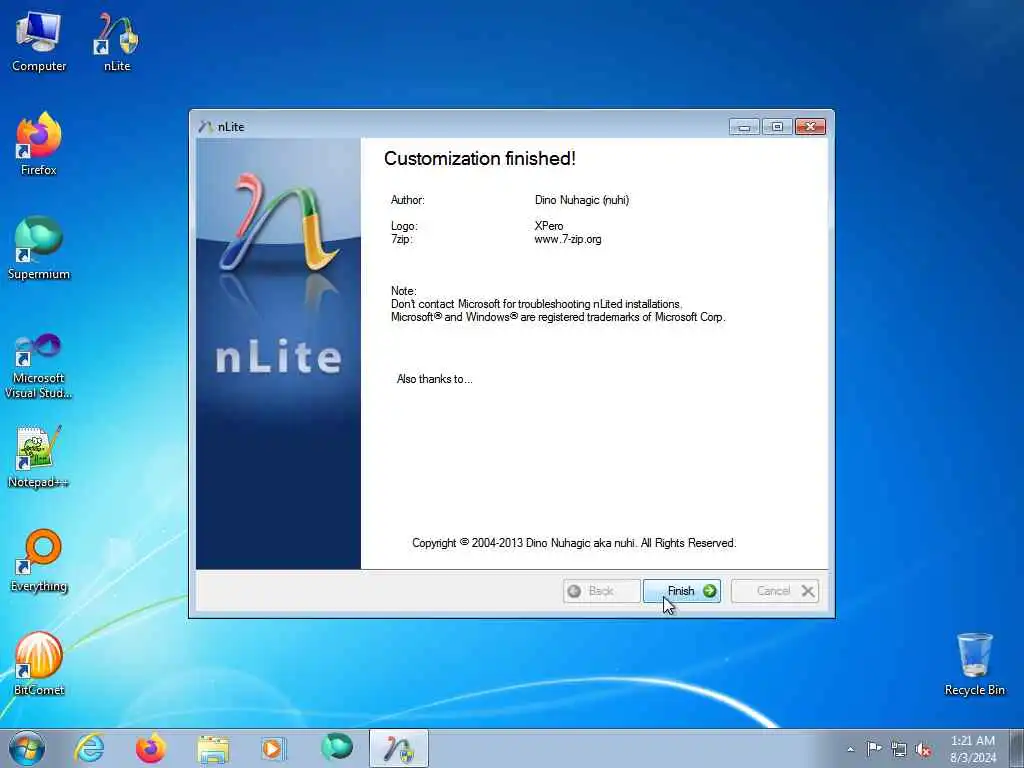Click the nLite taskbar button
Viewport: 1024px width, 768px height.
[398, 748]
